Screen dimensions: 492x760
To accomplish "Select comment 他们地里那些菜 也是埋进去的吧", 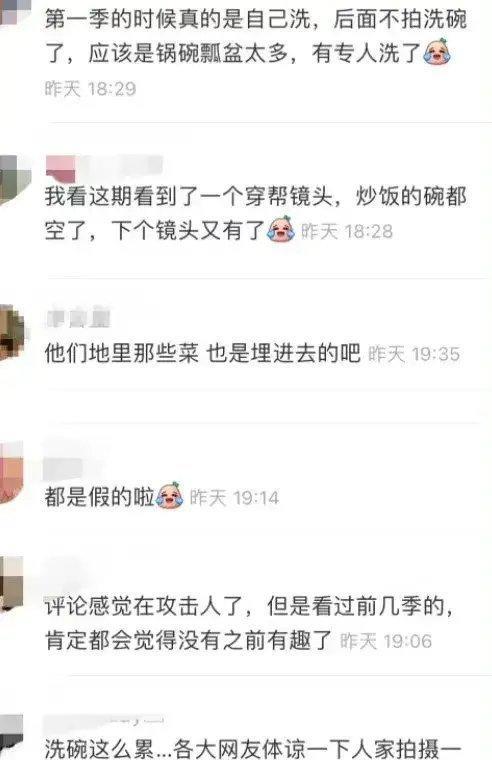I will pos(203,353).
